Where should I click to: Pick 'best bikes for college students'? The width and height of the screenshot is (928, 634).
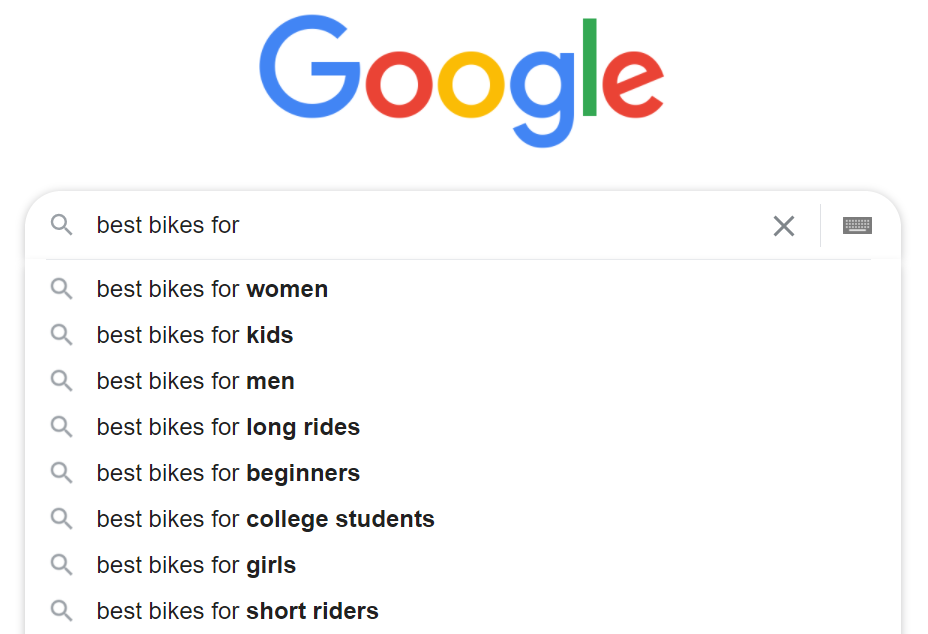(265, 519)
